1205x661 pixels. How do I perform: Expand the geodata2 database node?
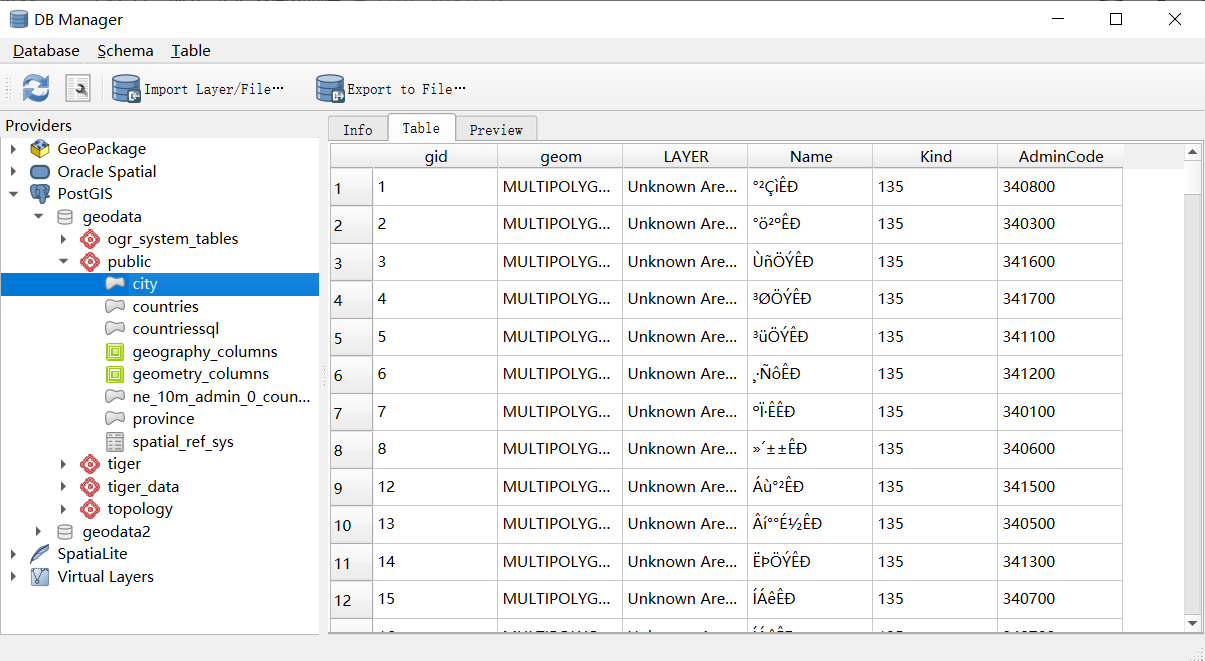[37, 531]
